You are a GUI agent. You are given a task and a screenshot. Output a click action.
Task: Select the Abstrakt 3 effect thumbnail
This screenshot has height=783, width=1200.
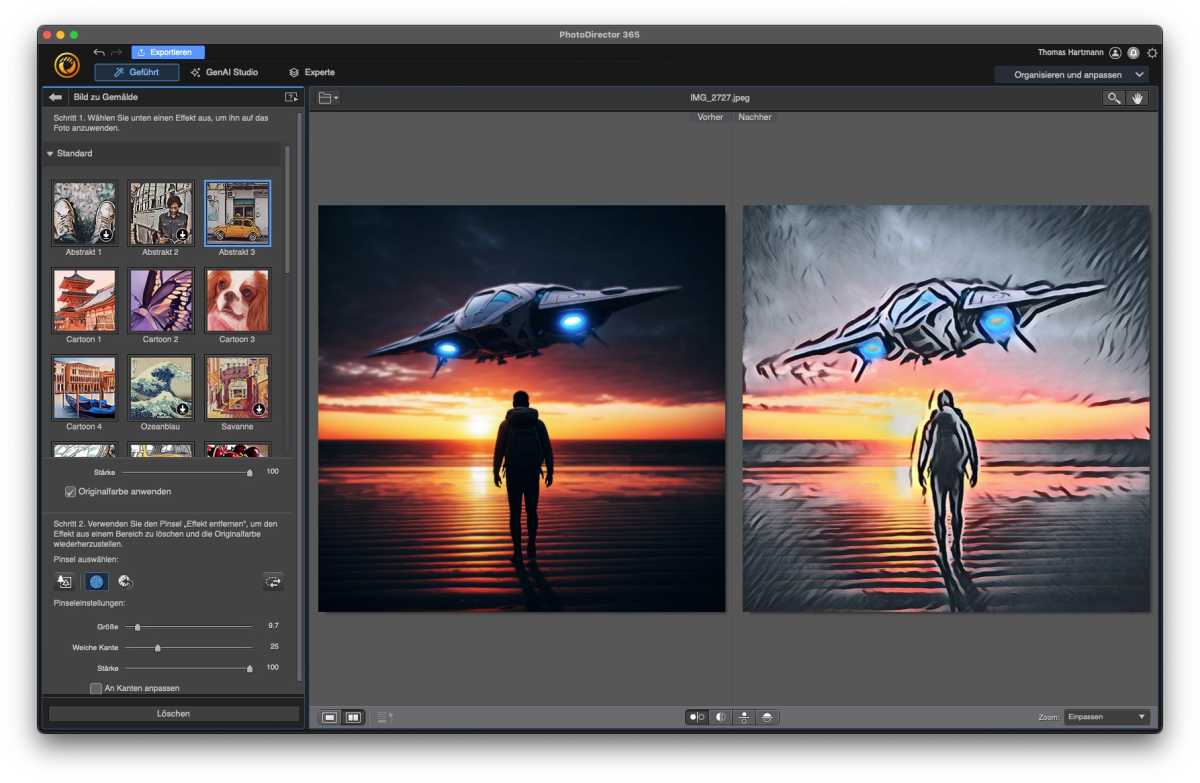point(237,212)
